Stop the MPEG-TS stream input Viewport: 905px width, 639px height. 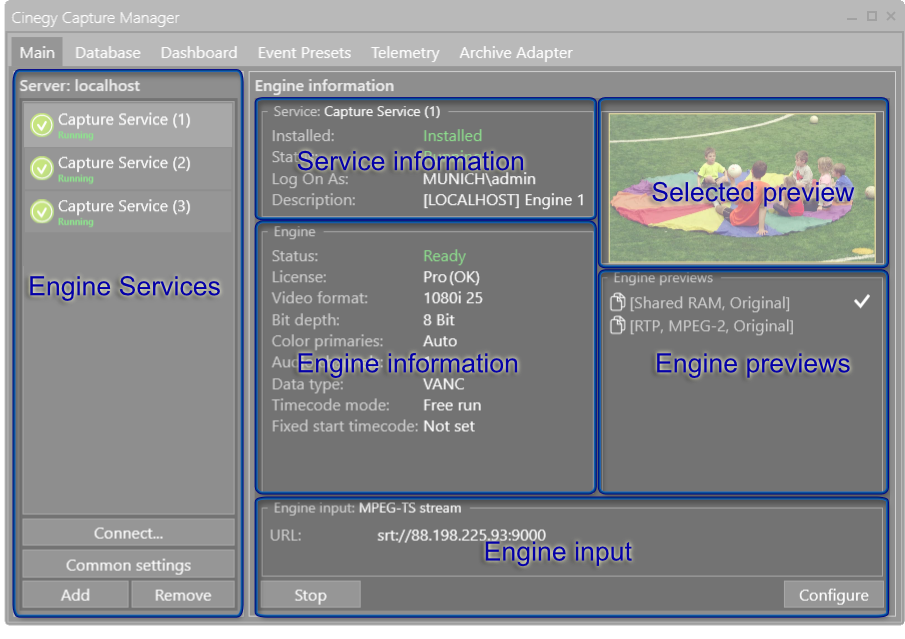click(310, 594)
